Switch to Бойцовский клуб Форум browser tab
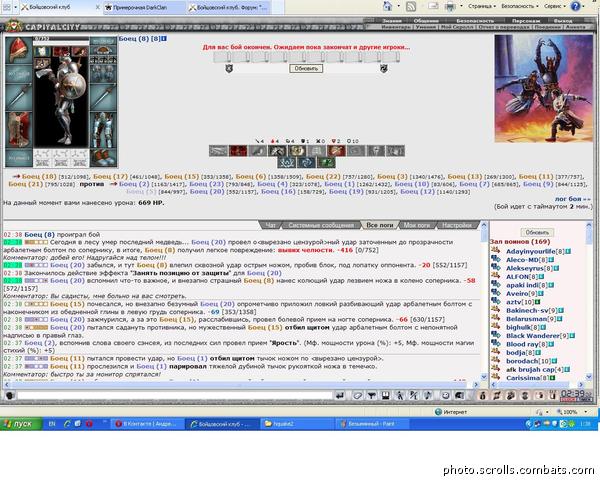Screen dimensions: 600x480 coord(229,7)
